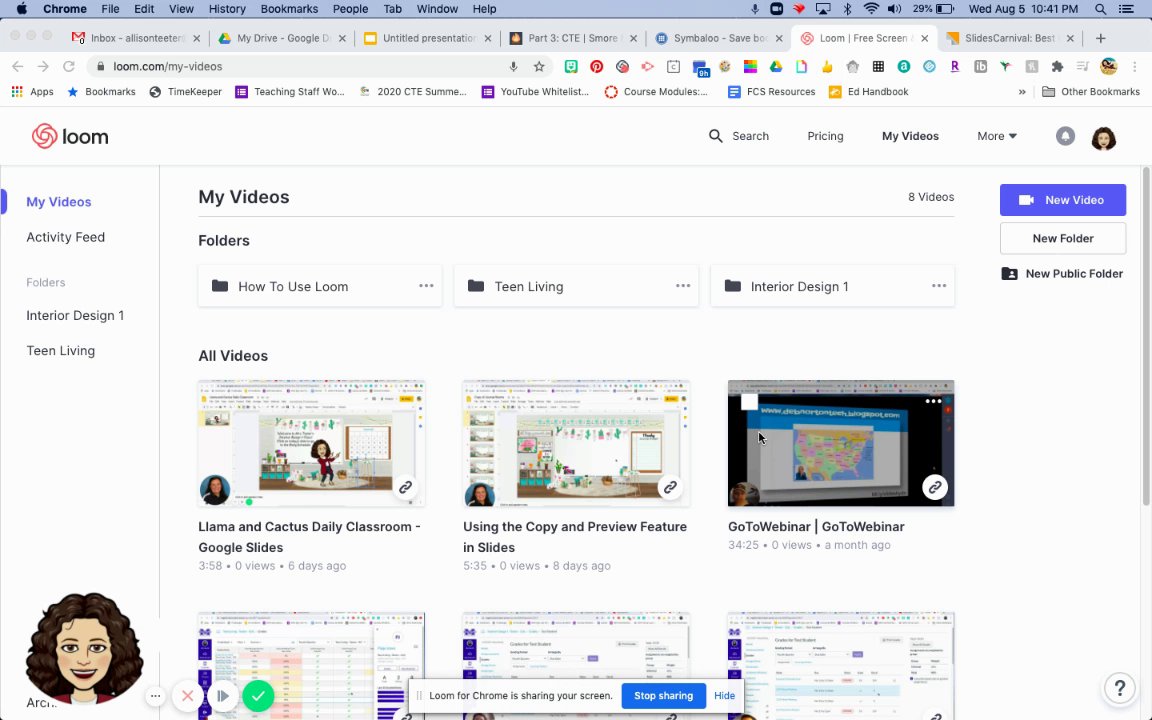Viewport: 1152px width, 720px height.
Task: Open the Ed Handbook bookmark
Action: pos(868,92)
